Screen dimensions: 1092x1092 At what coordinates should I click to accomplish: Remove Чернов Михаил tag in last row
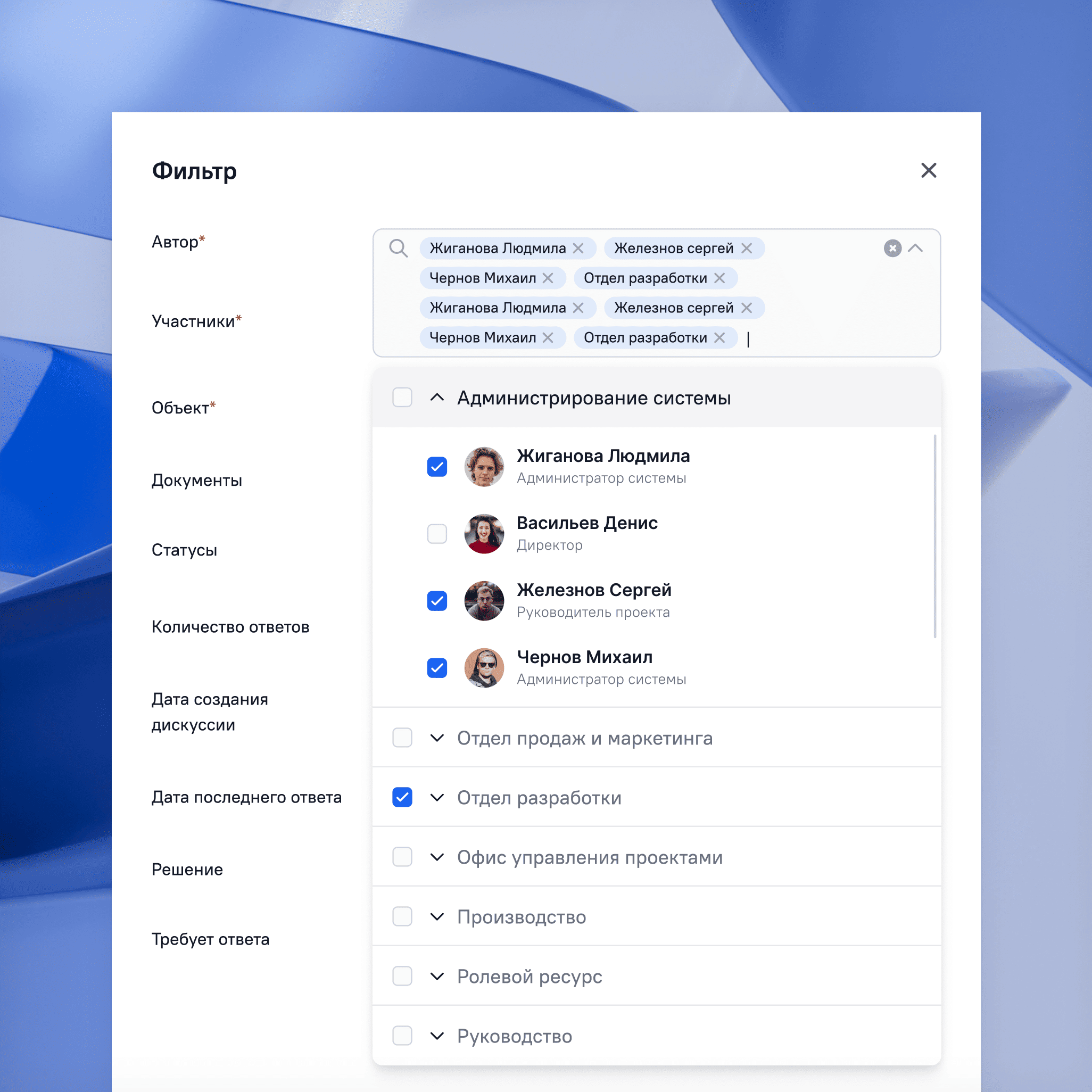click(x=548, y=337)
